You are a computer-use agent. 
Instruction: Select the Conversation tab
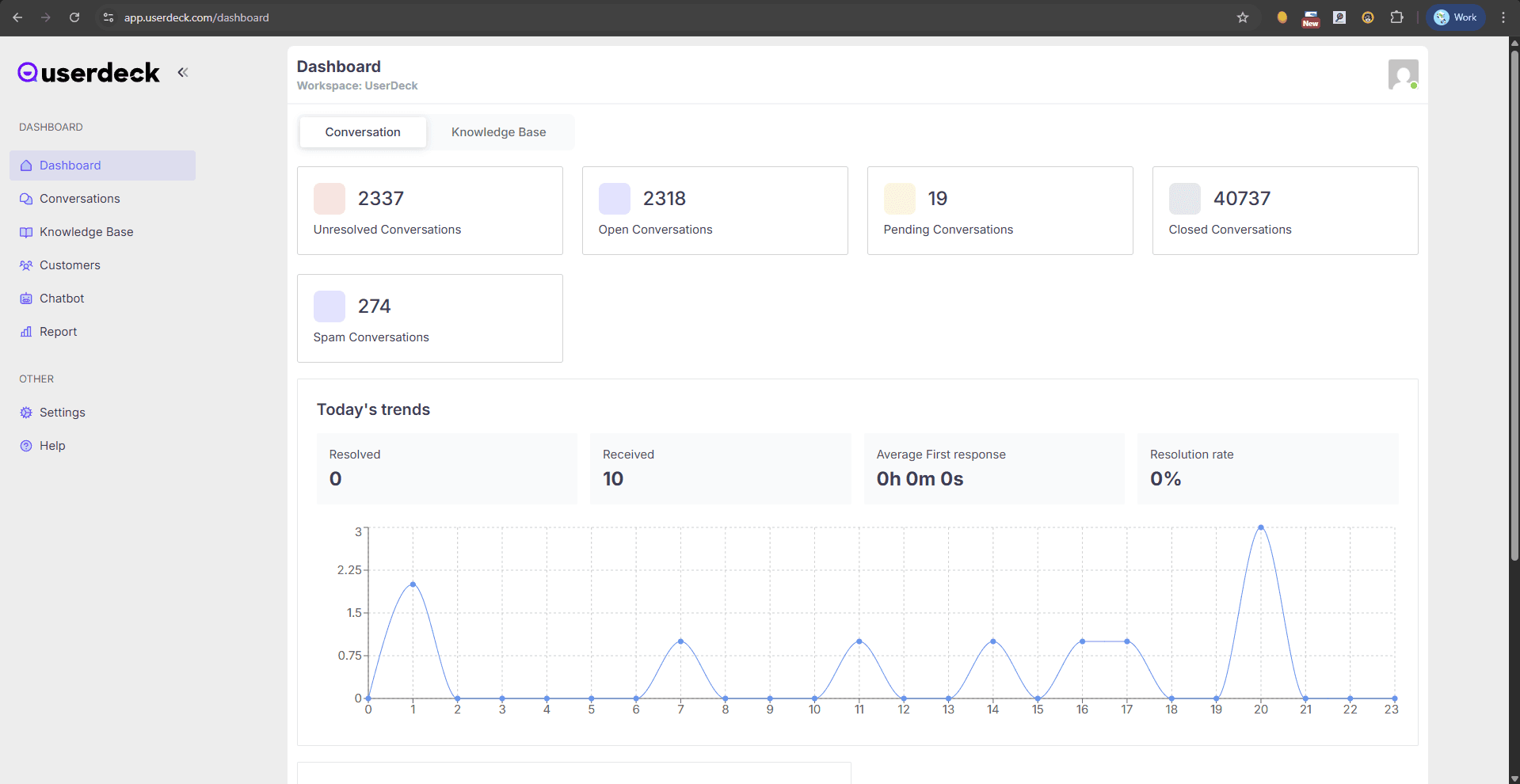coord(363,132)
